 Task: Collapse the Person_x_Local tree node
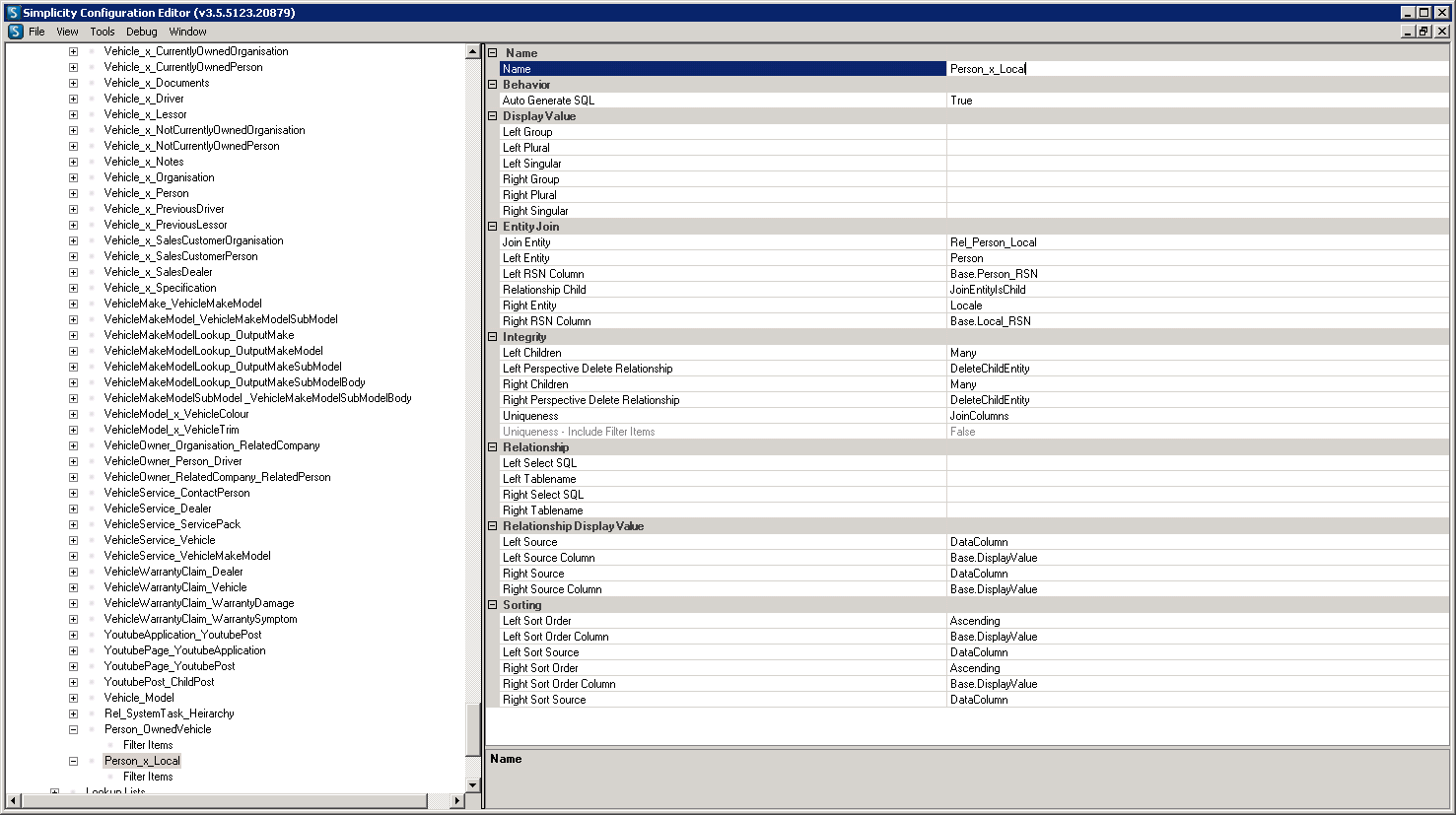73,761
